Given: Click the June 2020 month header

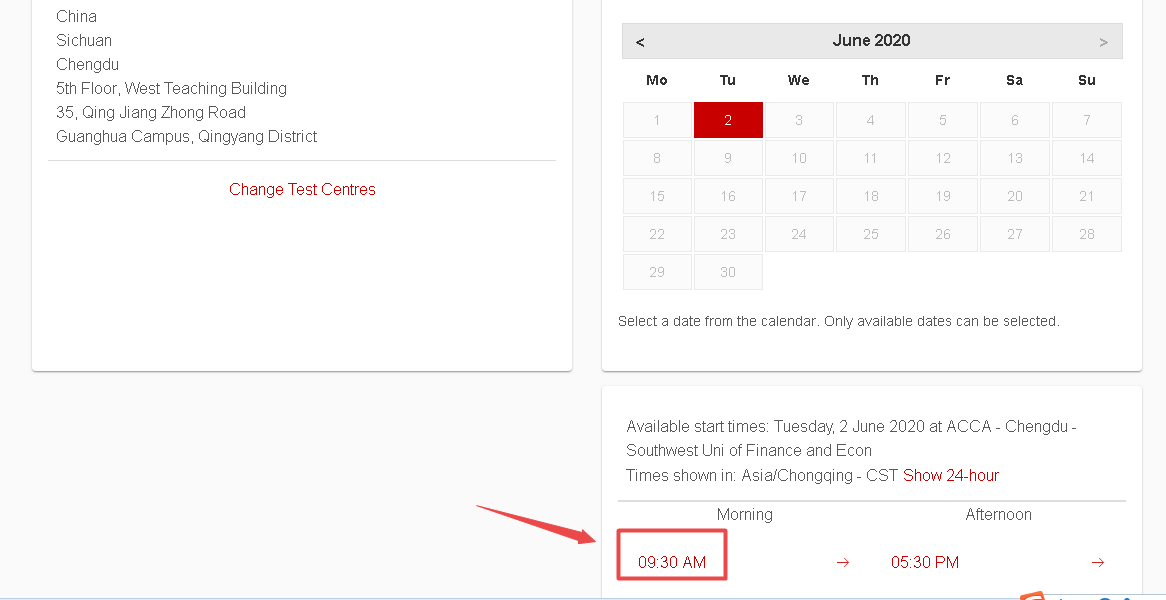Looking at the screenshot, I should (871, 41).
